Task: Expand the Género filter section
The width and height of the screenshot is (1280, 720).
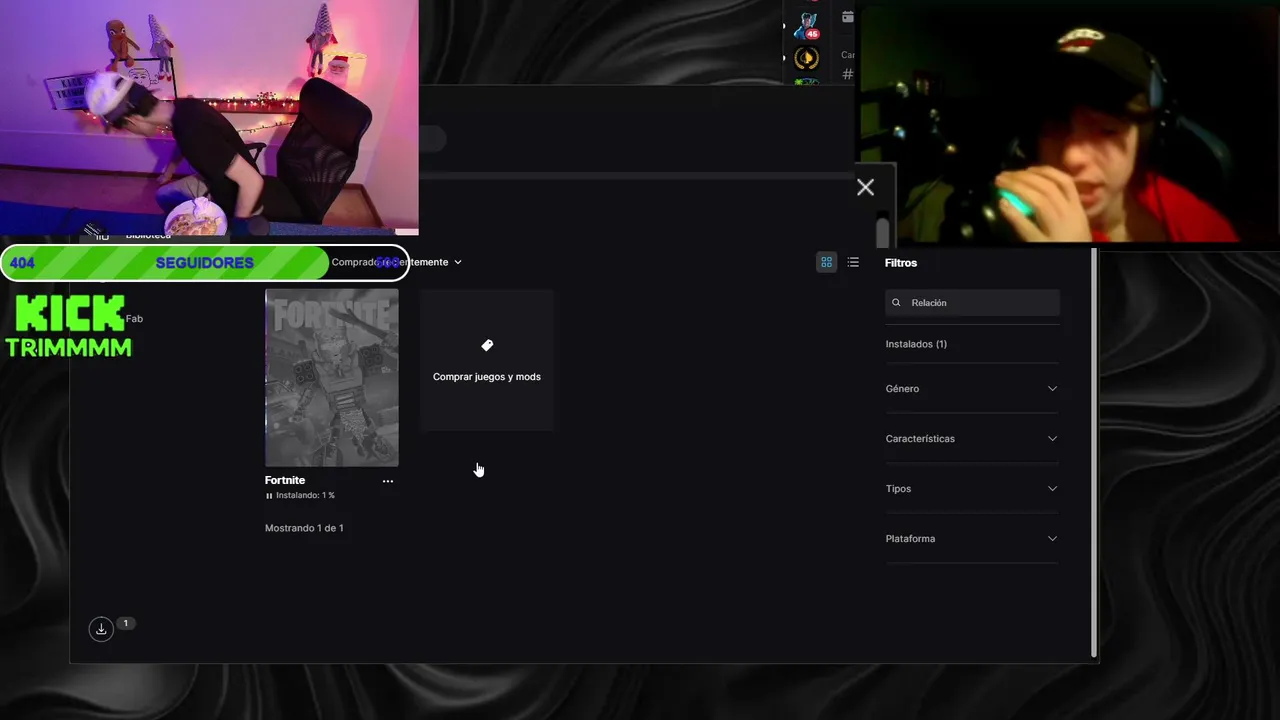Action: click(971, 388)
